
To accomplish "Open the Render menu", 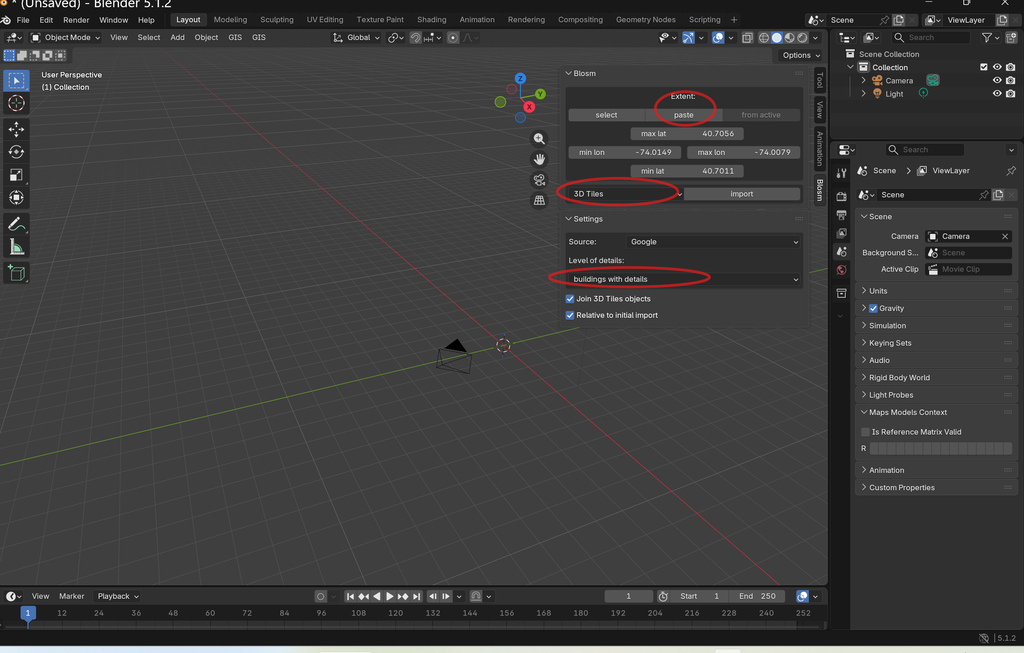I will (x=76, y=20).
